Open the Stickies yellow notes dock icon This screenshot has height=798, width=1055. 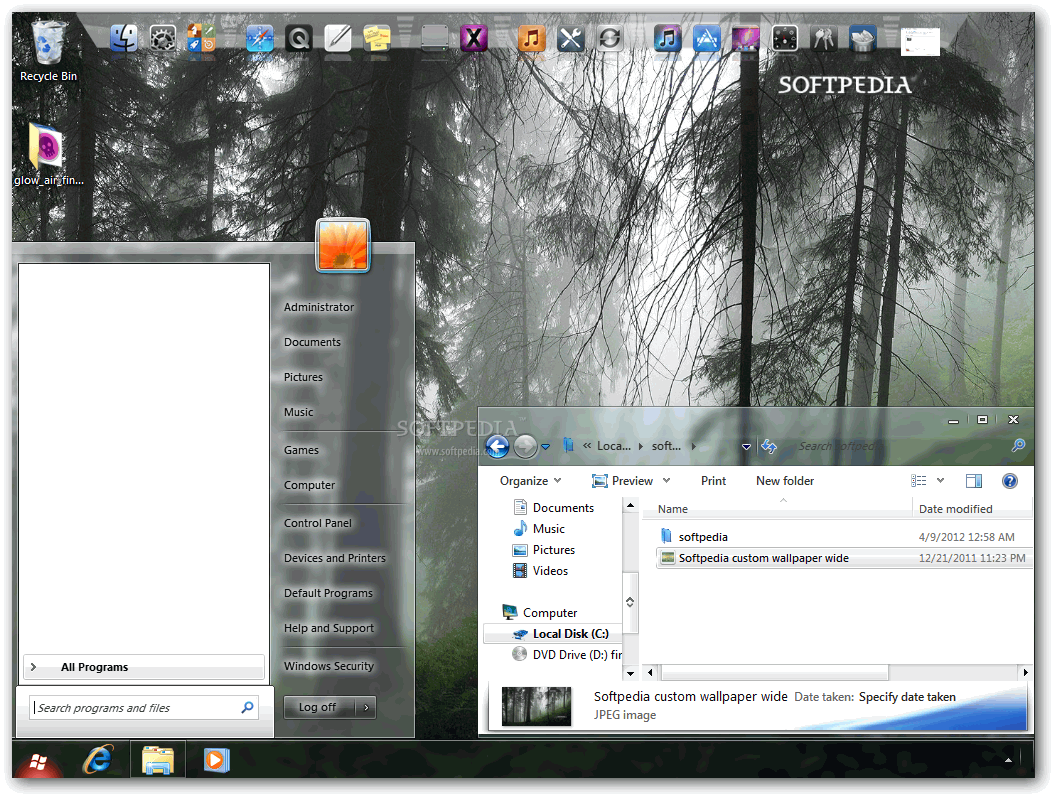(x=377, y=38)
